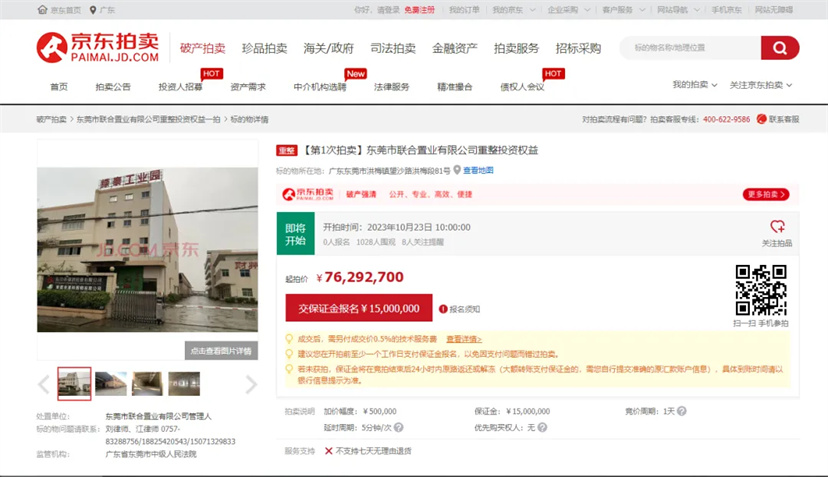Image resolution: width=828 pixels, height=477 pixels.
Task: Click the 我的订单 link
Action: click(x=465, y=10)
